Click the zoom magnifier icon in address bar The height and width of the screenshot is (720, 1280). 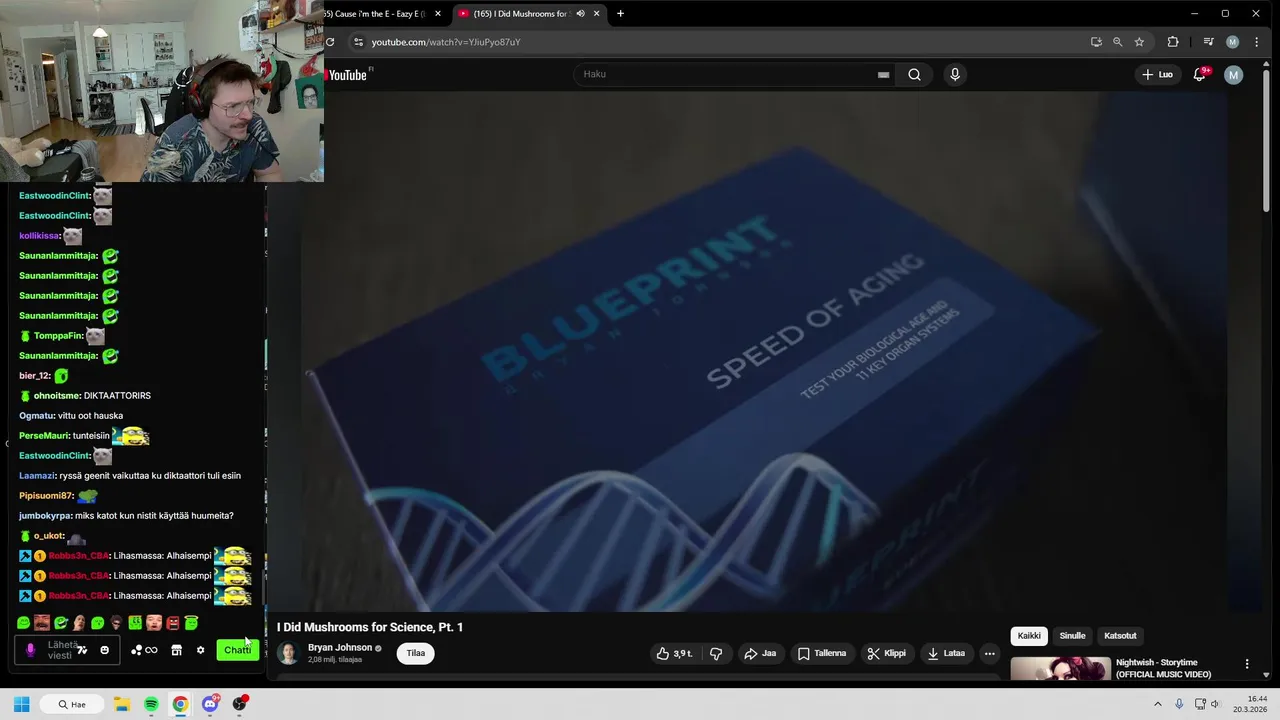point(1117,42)
